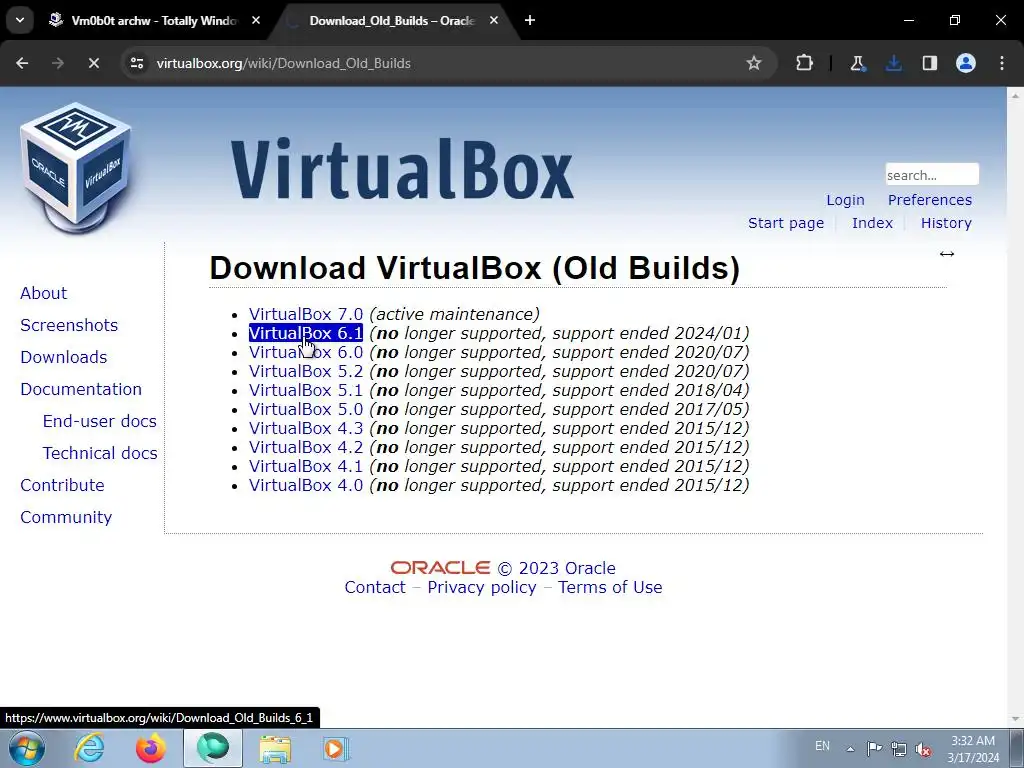Open the Login link
1024x768 pixels.
click(845, 200)
